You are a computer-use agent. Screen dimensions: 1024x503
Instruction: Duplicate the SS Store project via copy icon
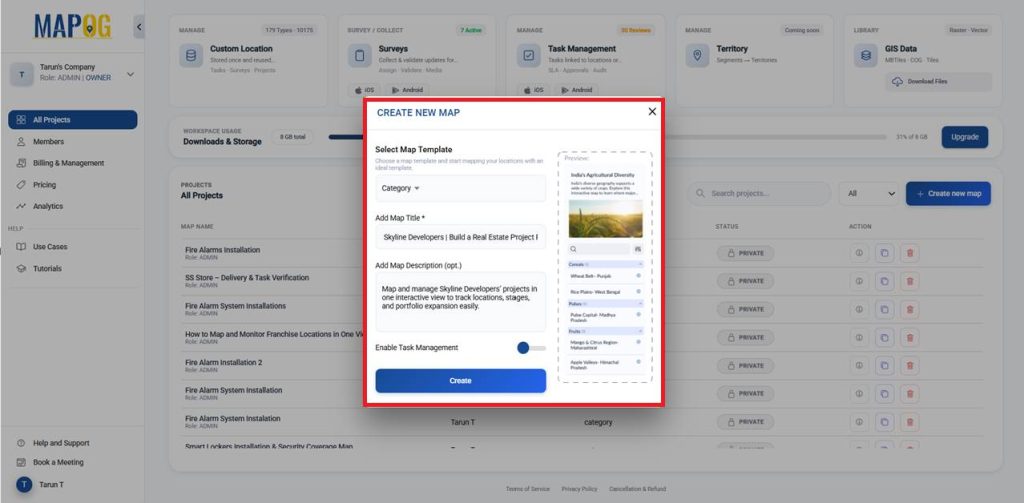(883, 281)
